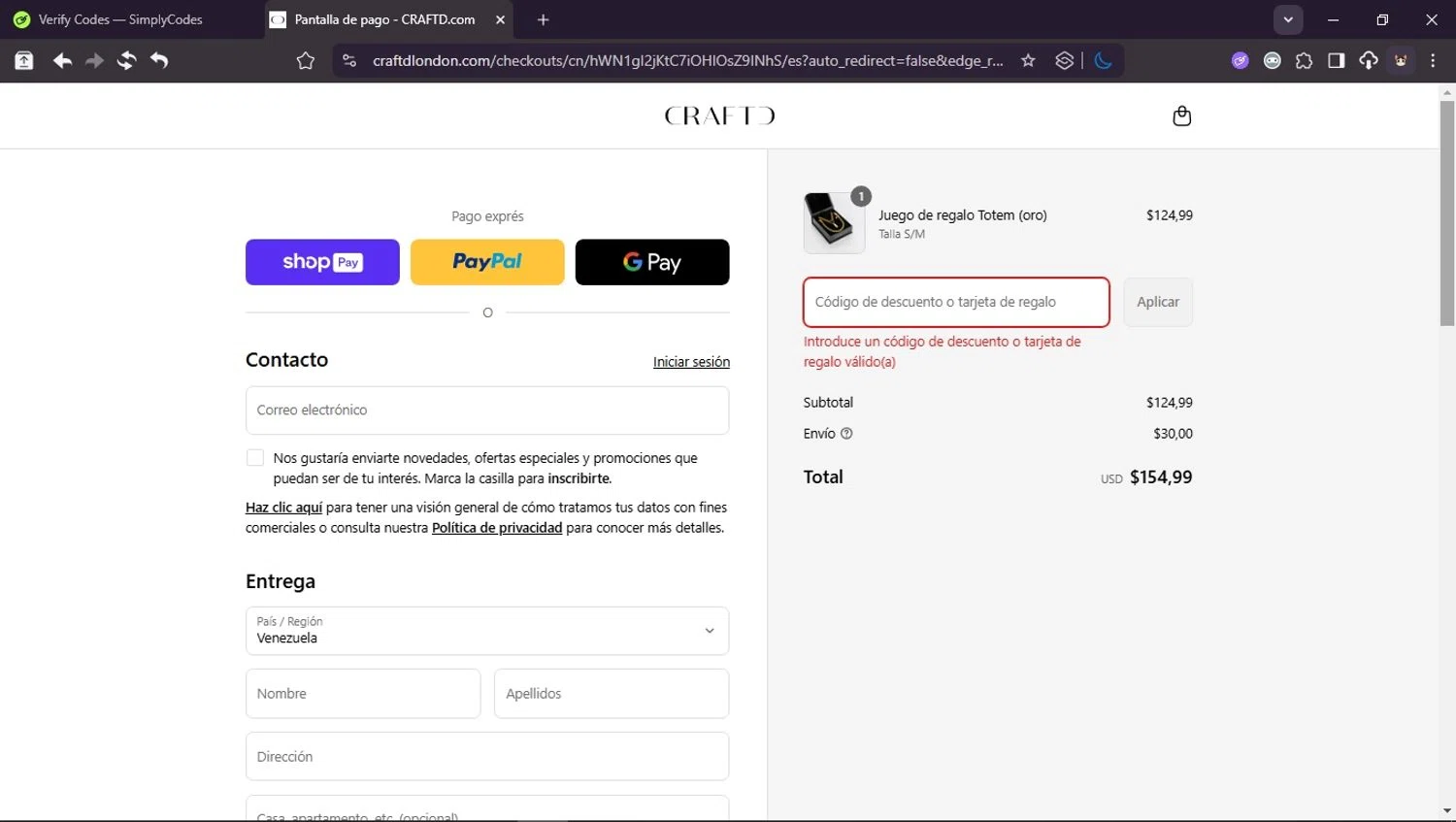1456x822 pixels.
Task: Click the Totem gift set product thumbnail
Action: 834,223
